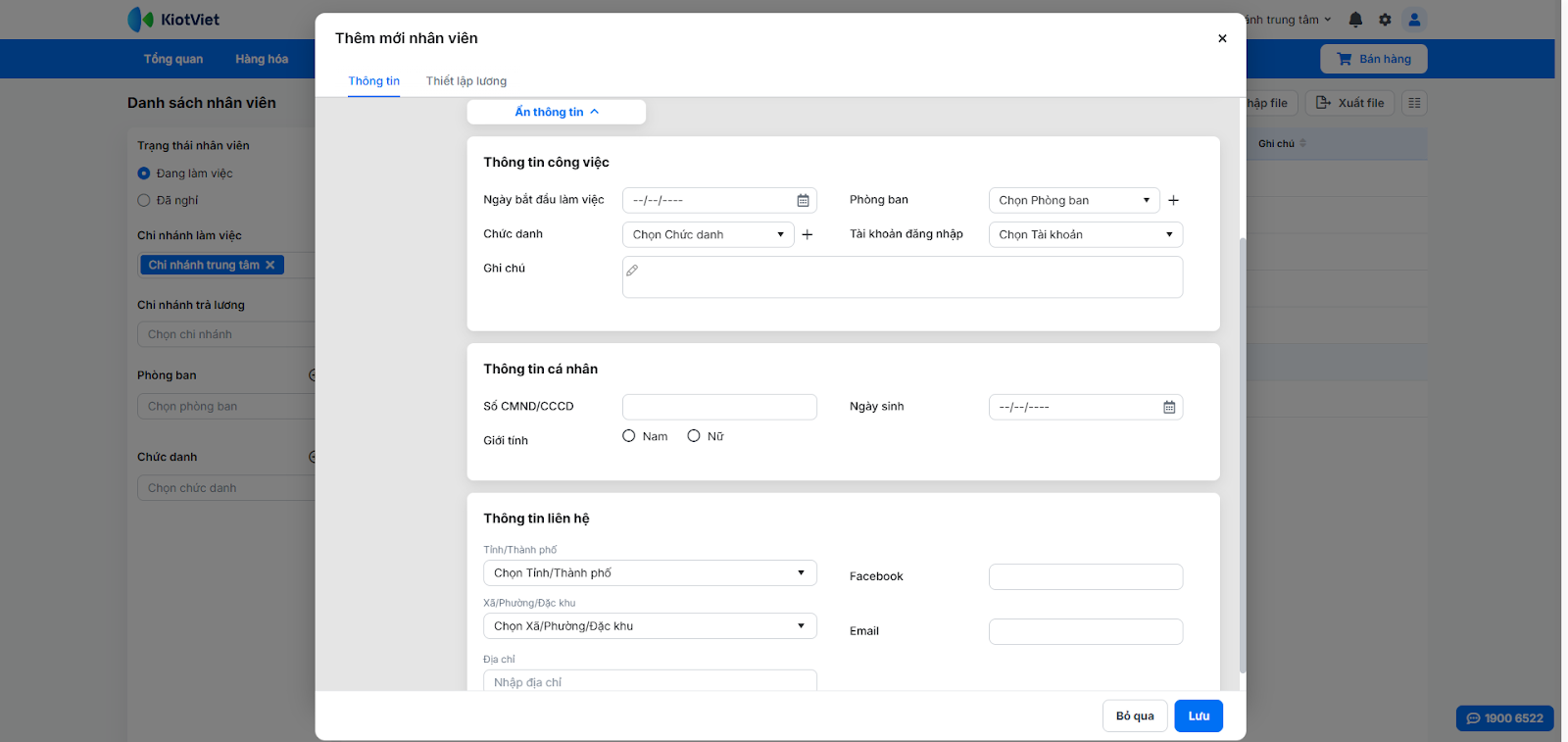Click user account avatar icon
Screen dimensions: 1568x742
1414,20
